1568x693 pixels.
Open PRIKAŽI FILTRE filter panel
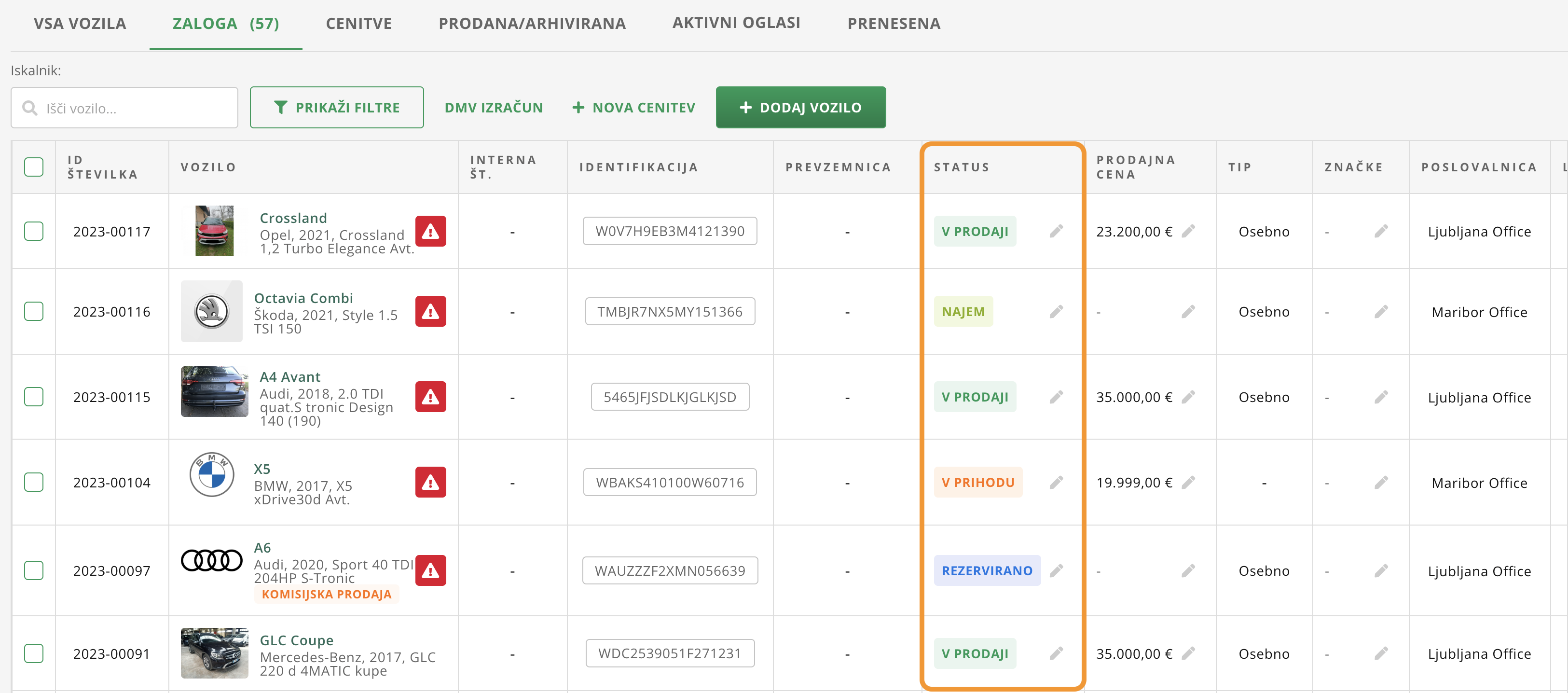coord(337,107)
